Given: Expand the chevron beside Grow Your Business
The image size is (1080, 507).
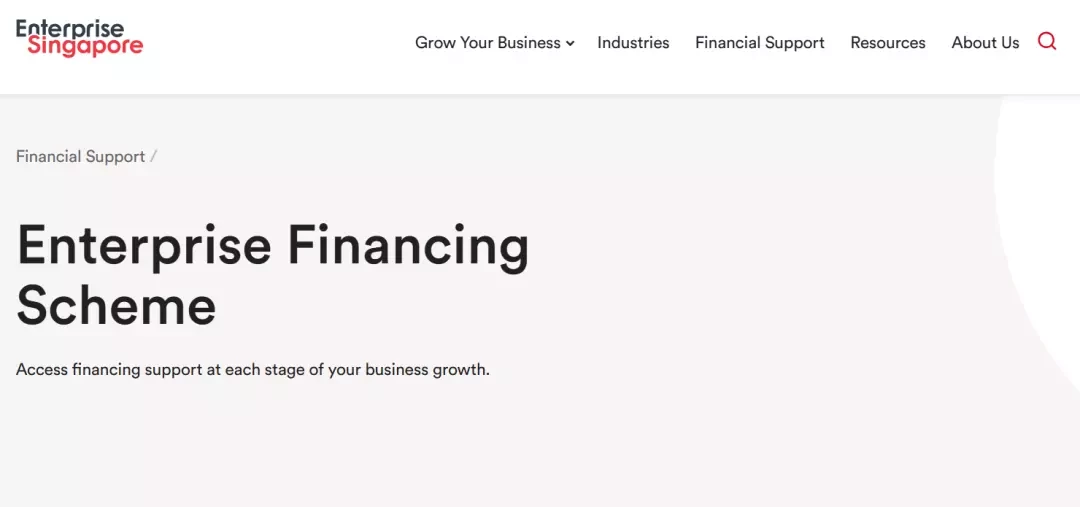Looking at the screenshot, I should (x=570, y=43).
